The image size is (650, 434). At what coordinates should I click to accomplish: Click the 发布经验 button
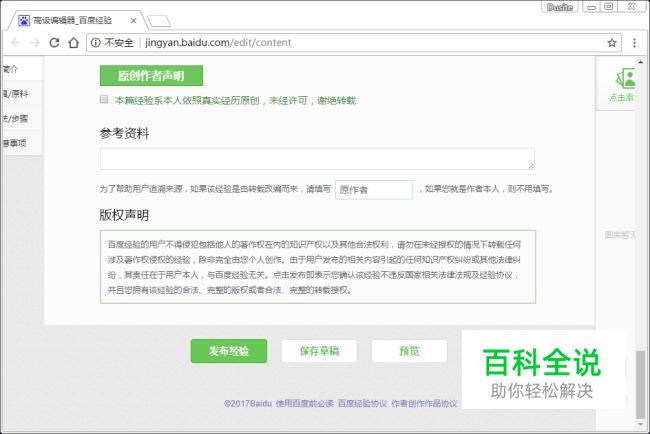click(229, 351)
